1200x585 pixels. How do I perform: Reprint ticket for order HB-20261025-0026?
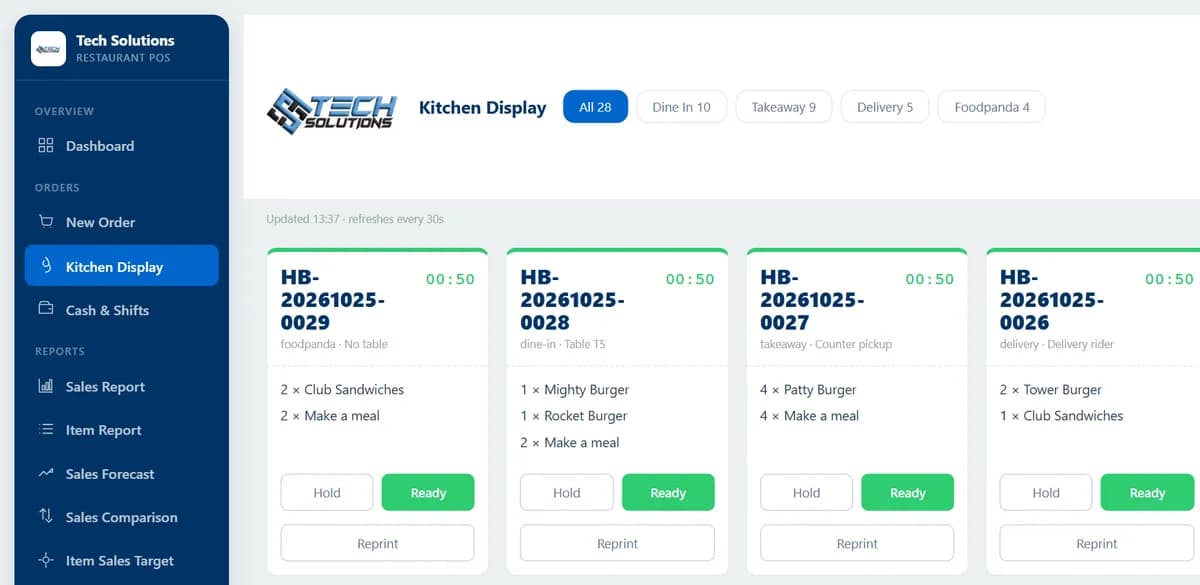coord(1097,544)
